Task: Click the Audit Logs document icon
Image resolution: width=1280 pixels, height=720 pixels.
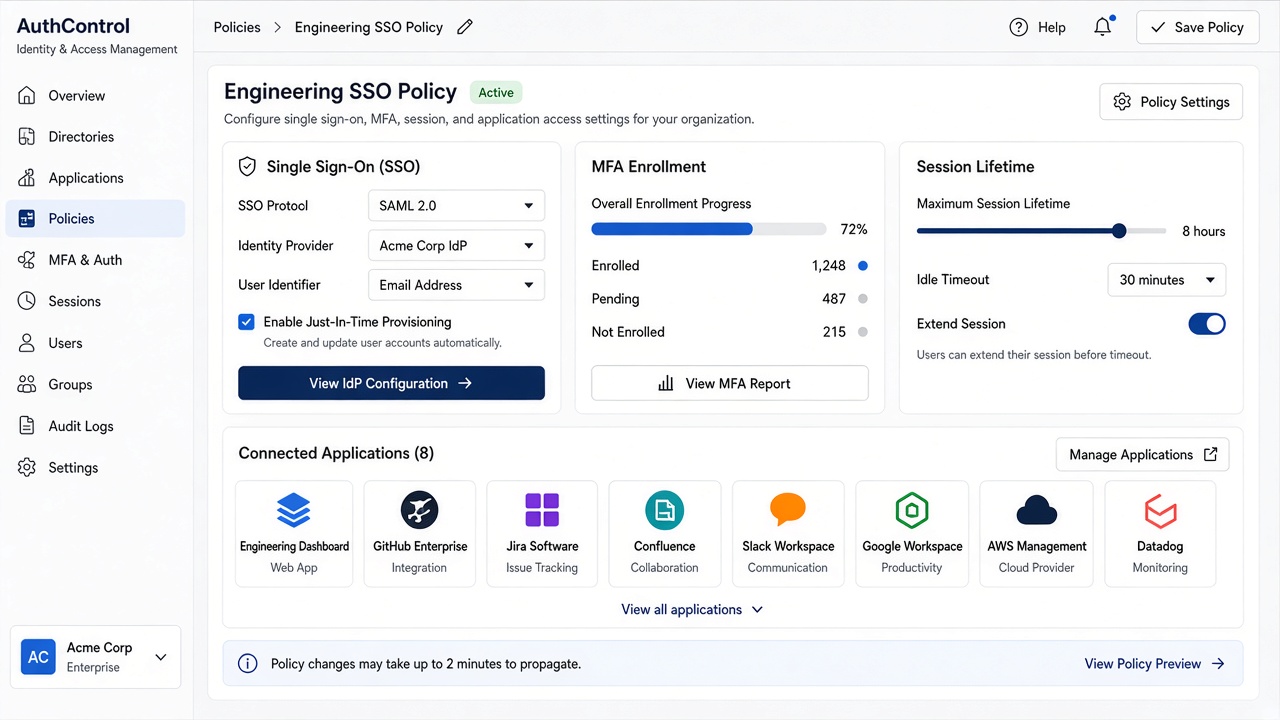Action: point(28,426)
